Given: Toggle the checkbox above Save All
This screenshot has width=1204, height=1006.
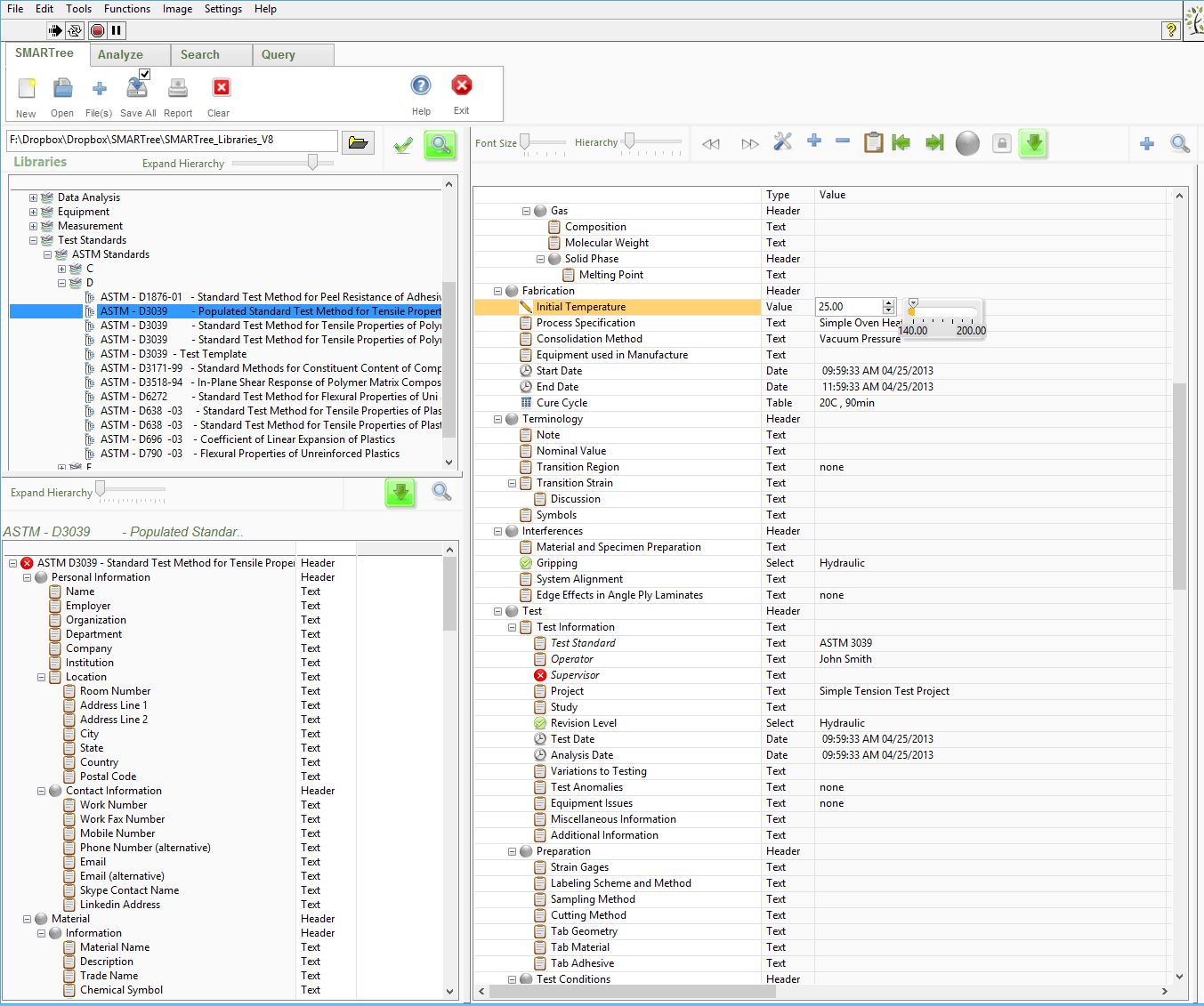Looking at the screenshot, I should [145, 74].
